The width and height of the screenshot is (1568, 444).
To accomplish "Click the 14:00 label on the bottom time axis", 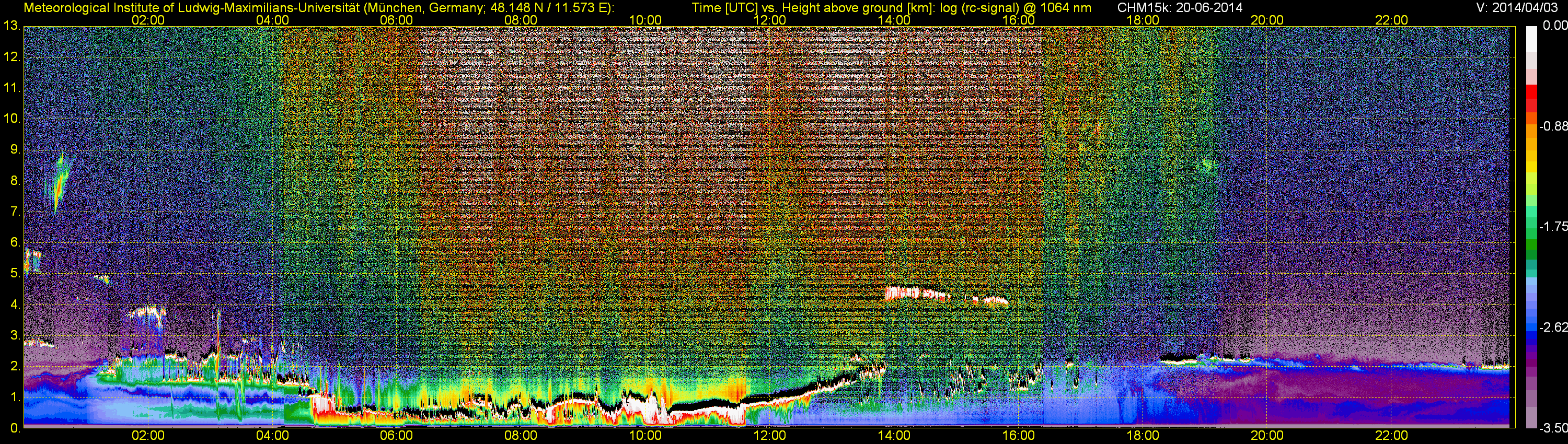I will click(x=894, y=436).
